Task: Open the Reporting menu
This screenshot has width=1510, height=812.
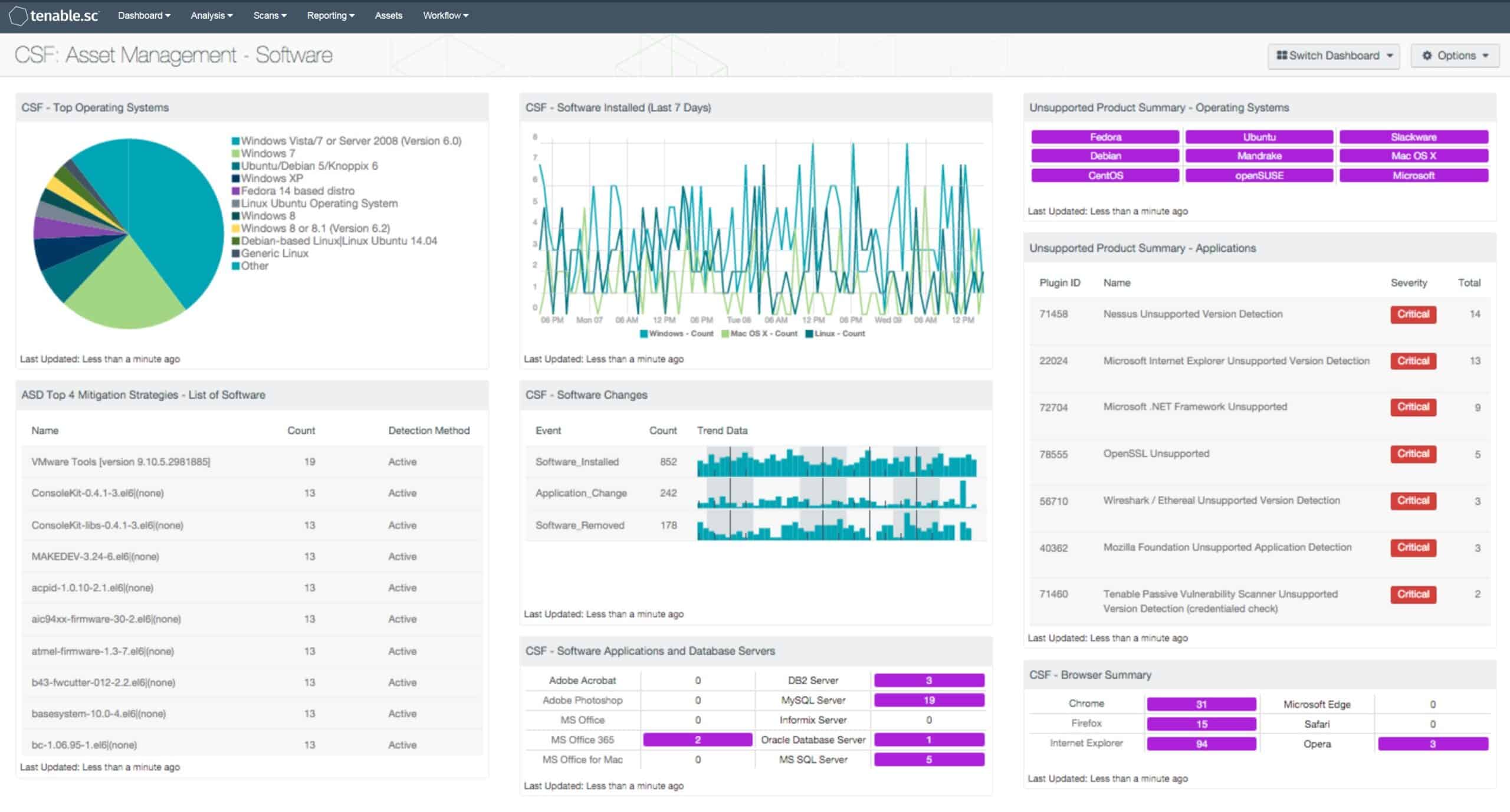Action: (x=330, y=16)
